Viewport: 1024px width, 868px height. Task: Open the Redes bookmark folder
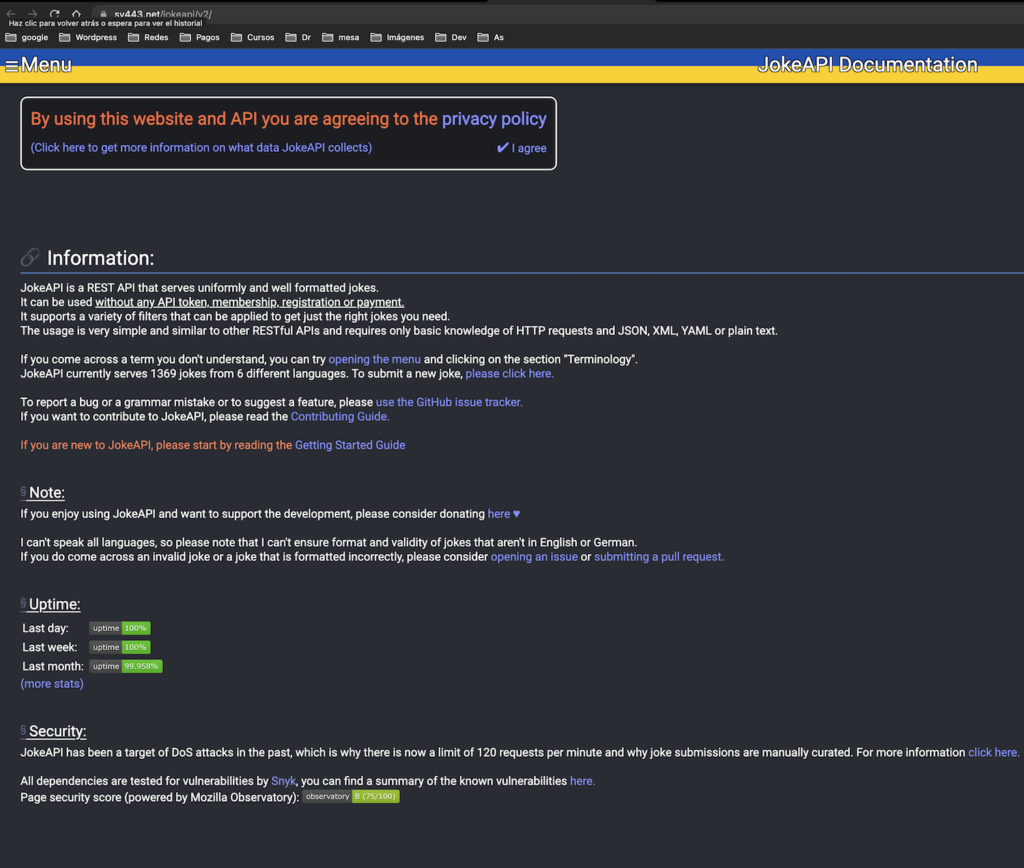point(148,37)
